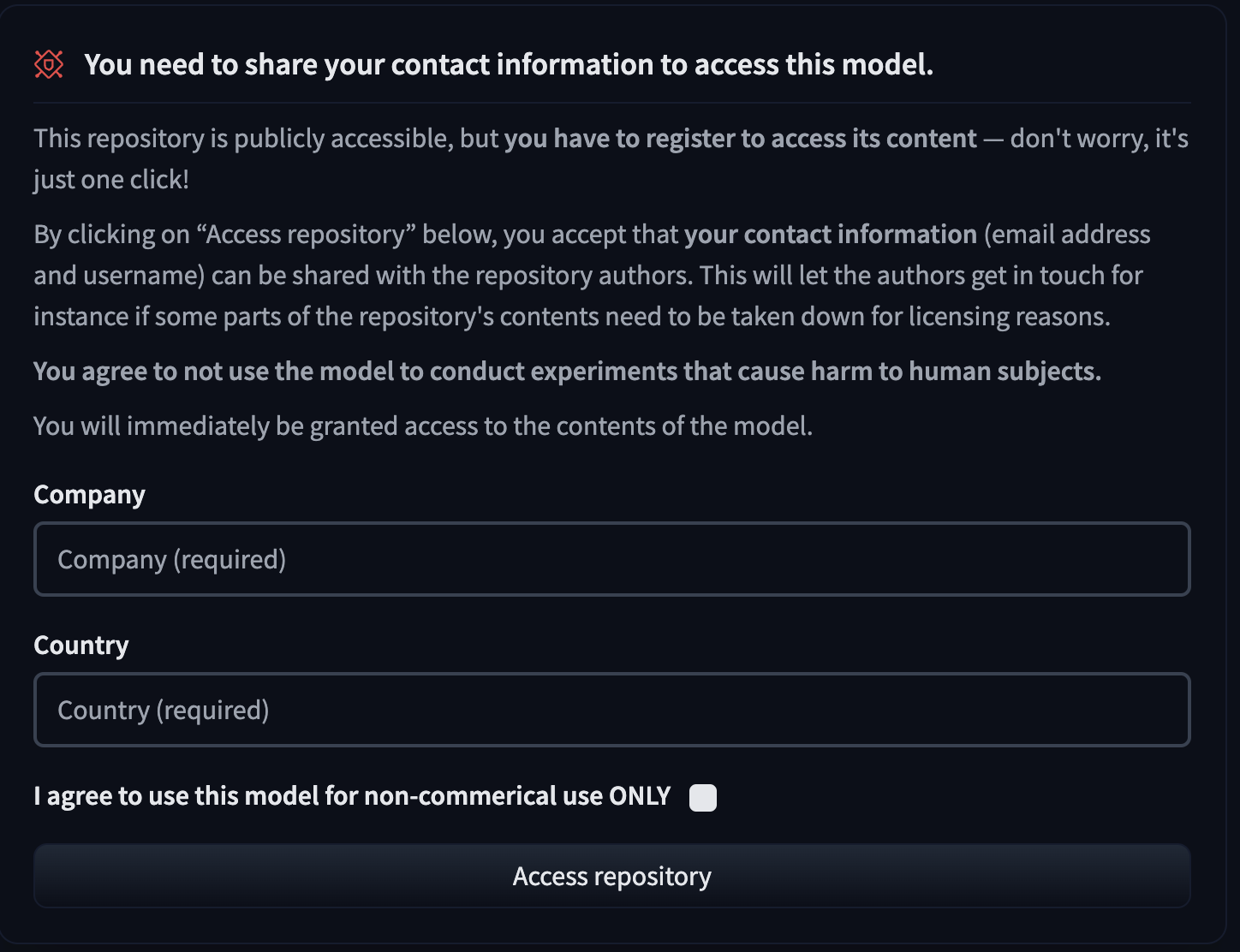Click the bold harm to human subjects sentence

tap(567, 372)
